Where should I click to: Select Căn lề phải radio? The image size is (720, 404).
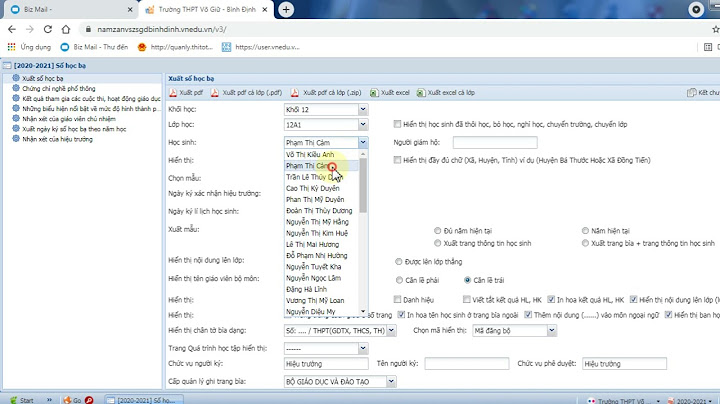pyautogui.click(x=399, y=280)
